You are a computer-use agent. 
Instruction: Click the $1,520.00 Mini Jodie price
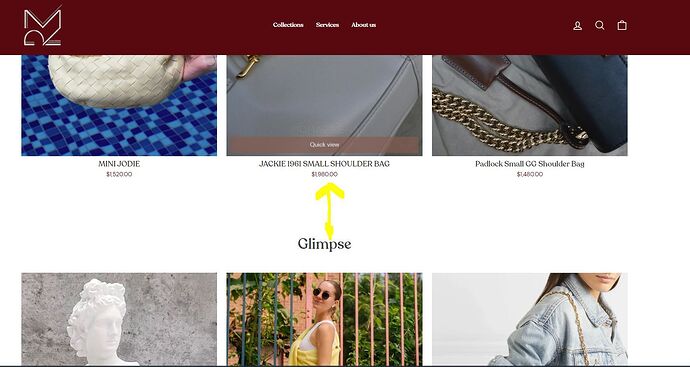coord(119,174)
